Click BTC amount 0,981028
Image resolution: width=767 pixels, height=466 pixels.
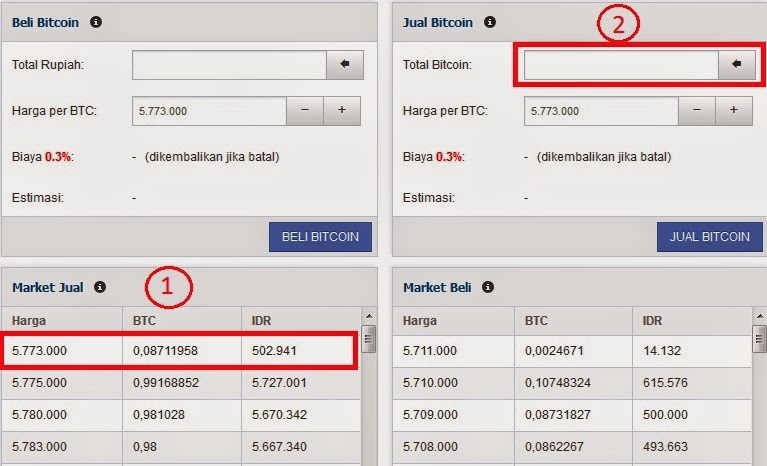[x=159, y=415]
